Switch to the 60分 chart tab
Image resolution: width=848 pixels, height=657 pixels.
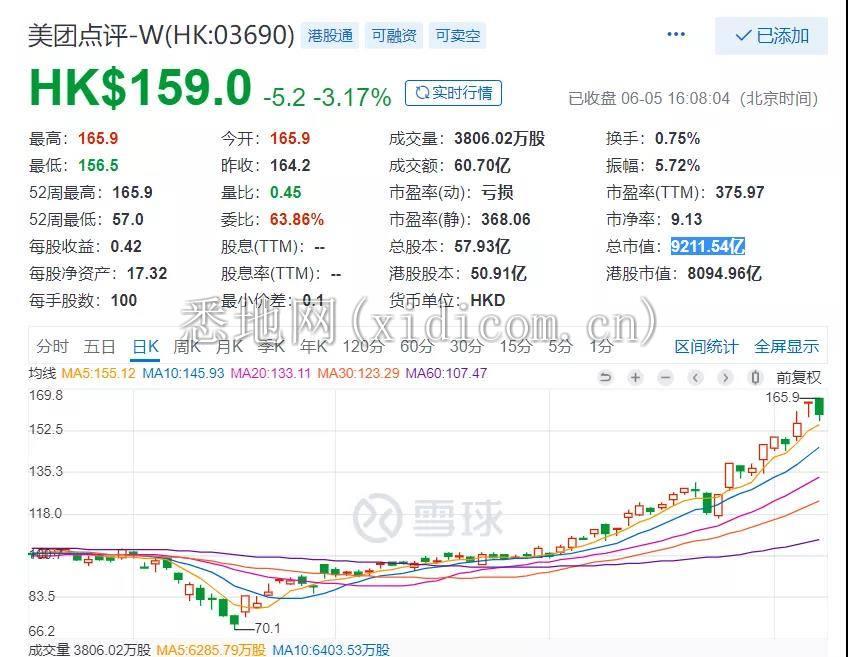tap(417, 346)
